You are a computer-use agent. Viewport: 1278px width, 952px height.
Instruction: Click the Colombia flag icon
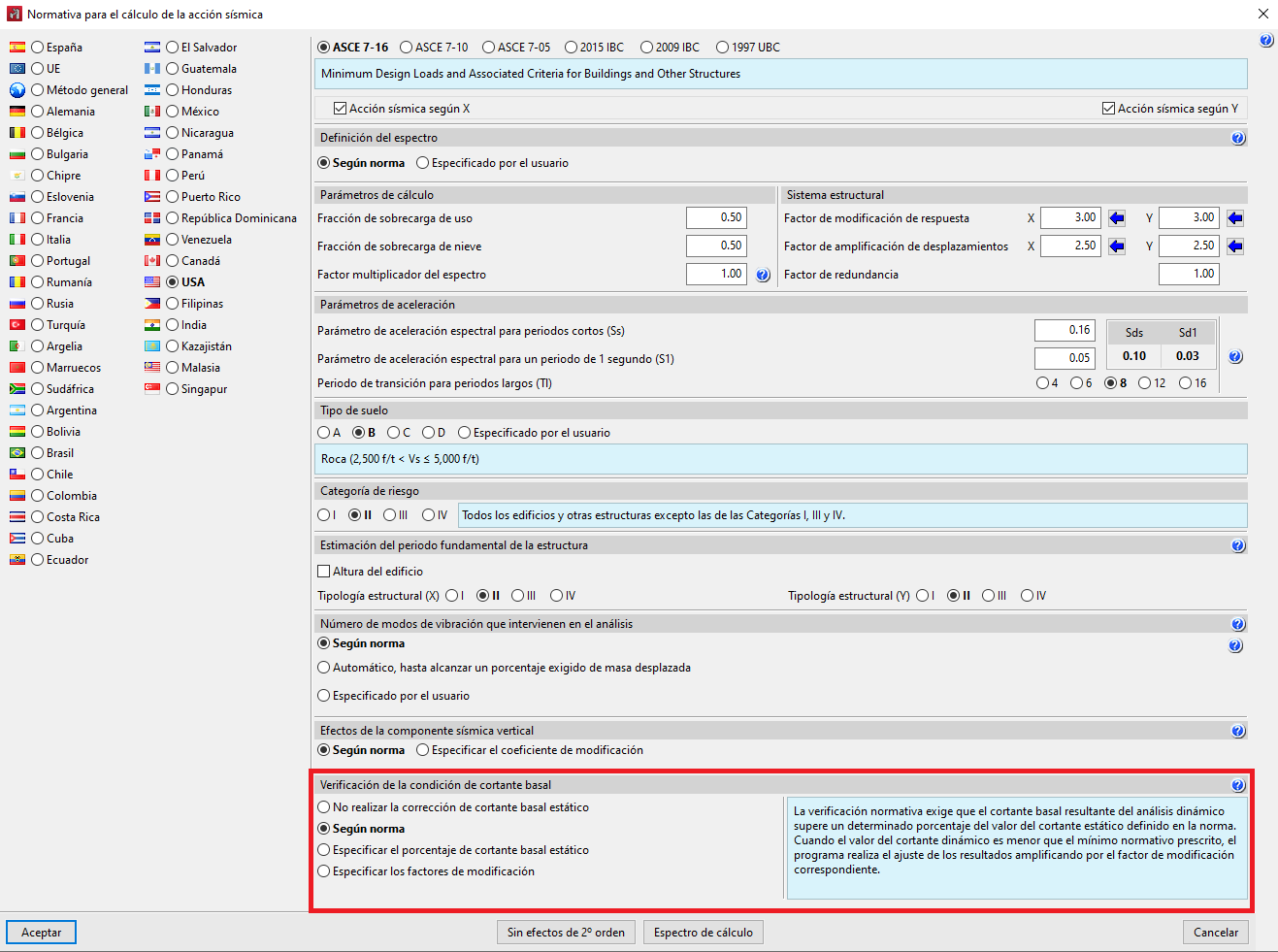click(17, 496)
